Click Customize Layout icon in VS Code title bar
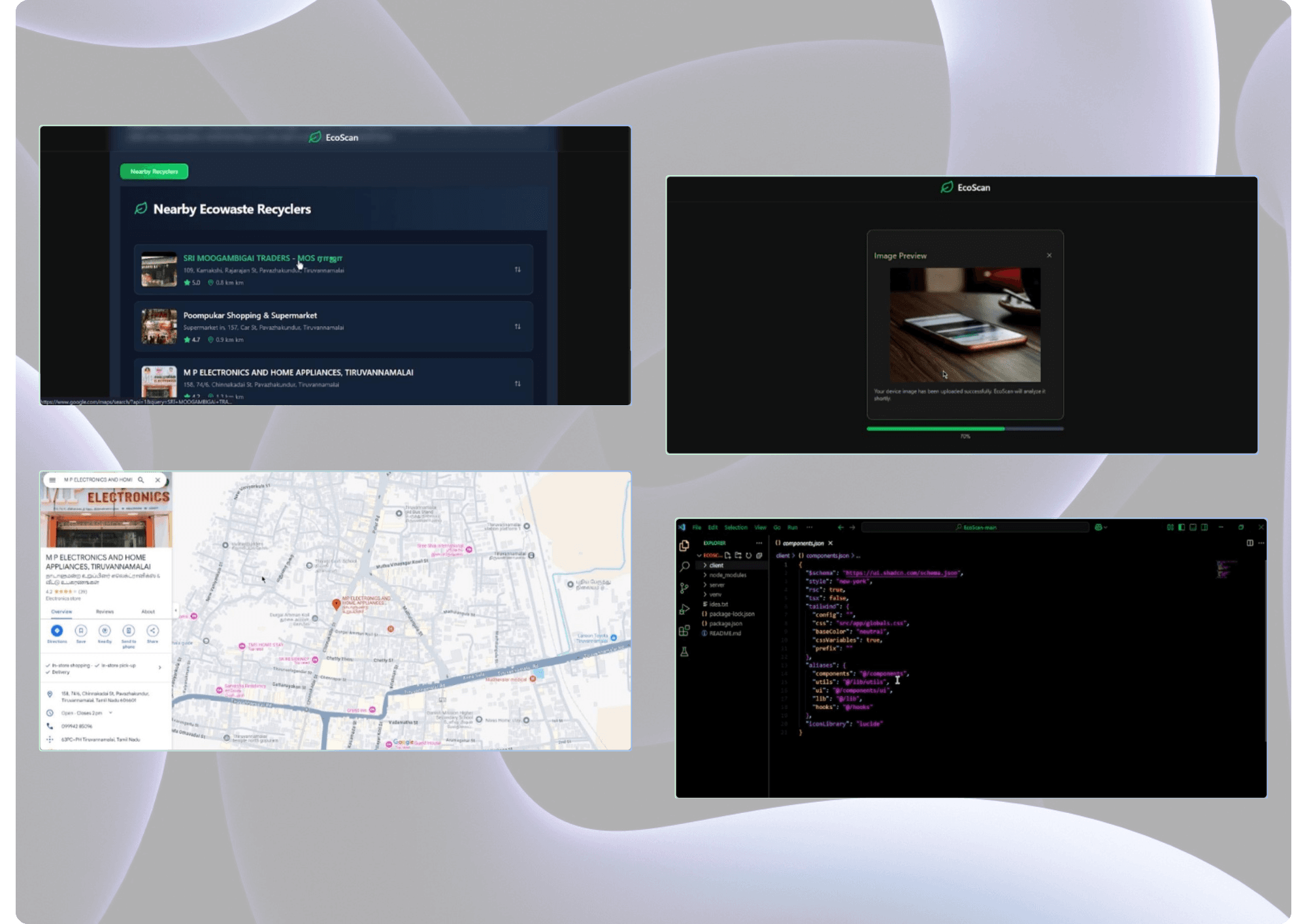This screenshot has width=1307, height=924. coord(1170,527)
